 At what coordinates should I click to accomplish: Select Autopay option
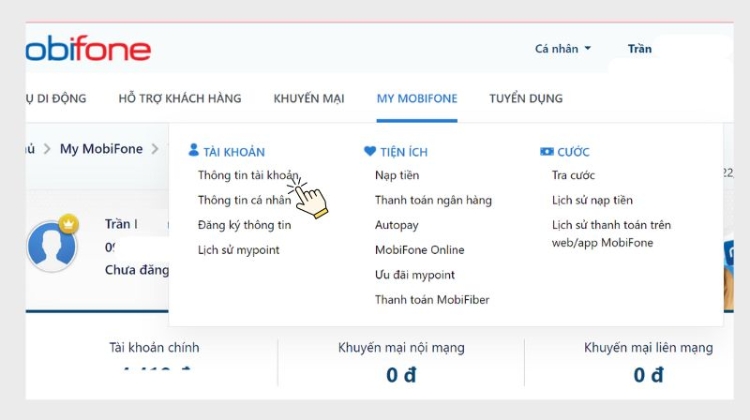[x=397, y=225]
